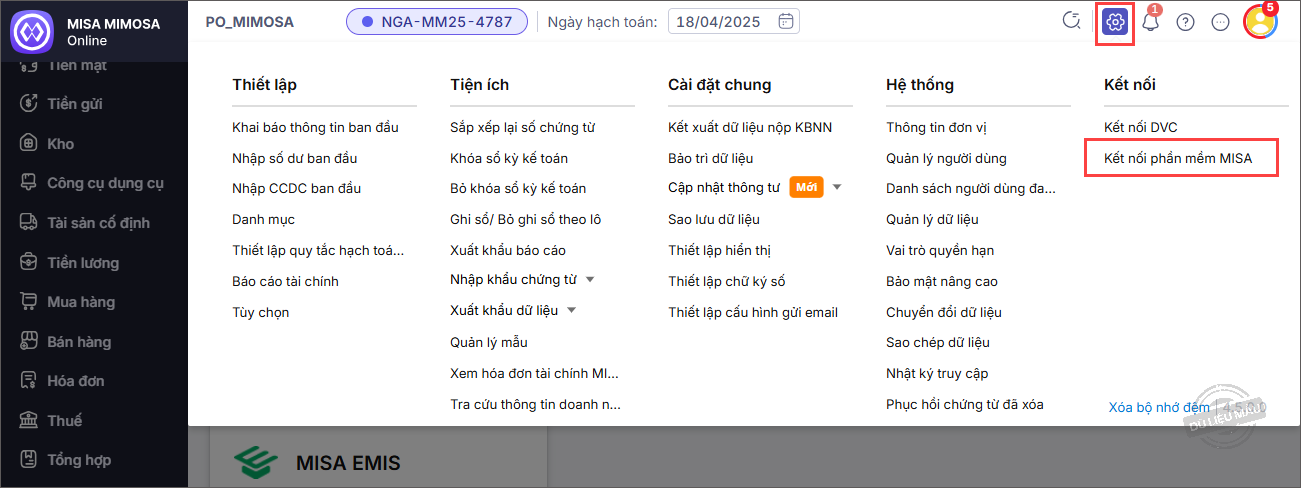Image resolution: width=1301 pixels, height=488 pixels.
Task: Select Kết xuất dữ liệu nộp KBNN
Action: tap(750, 127)
